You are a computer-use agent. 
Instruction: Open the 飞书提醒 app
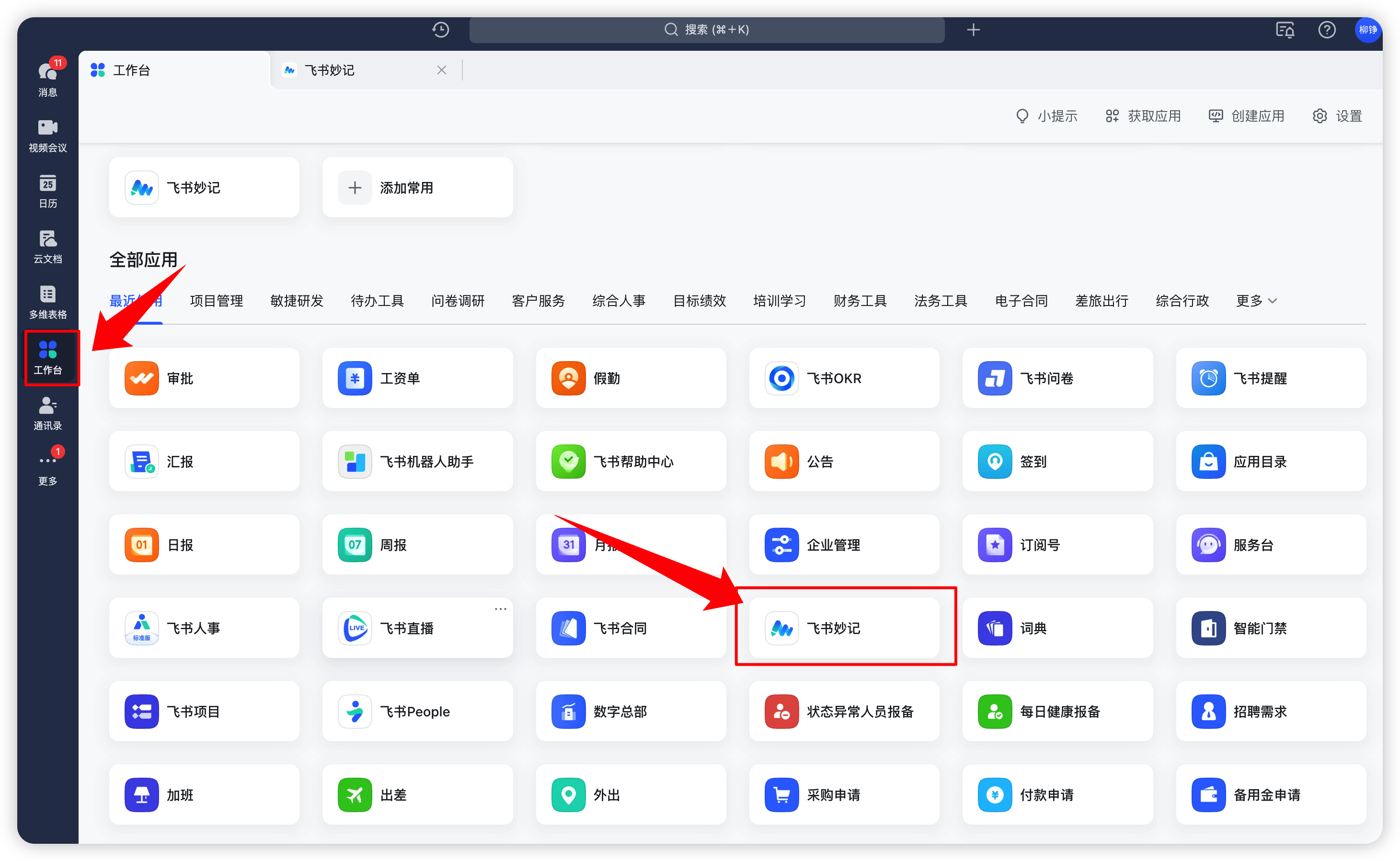coord(1271,378)
